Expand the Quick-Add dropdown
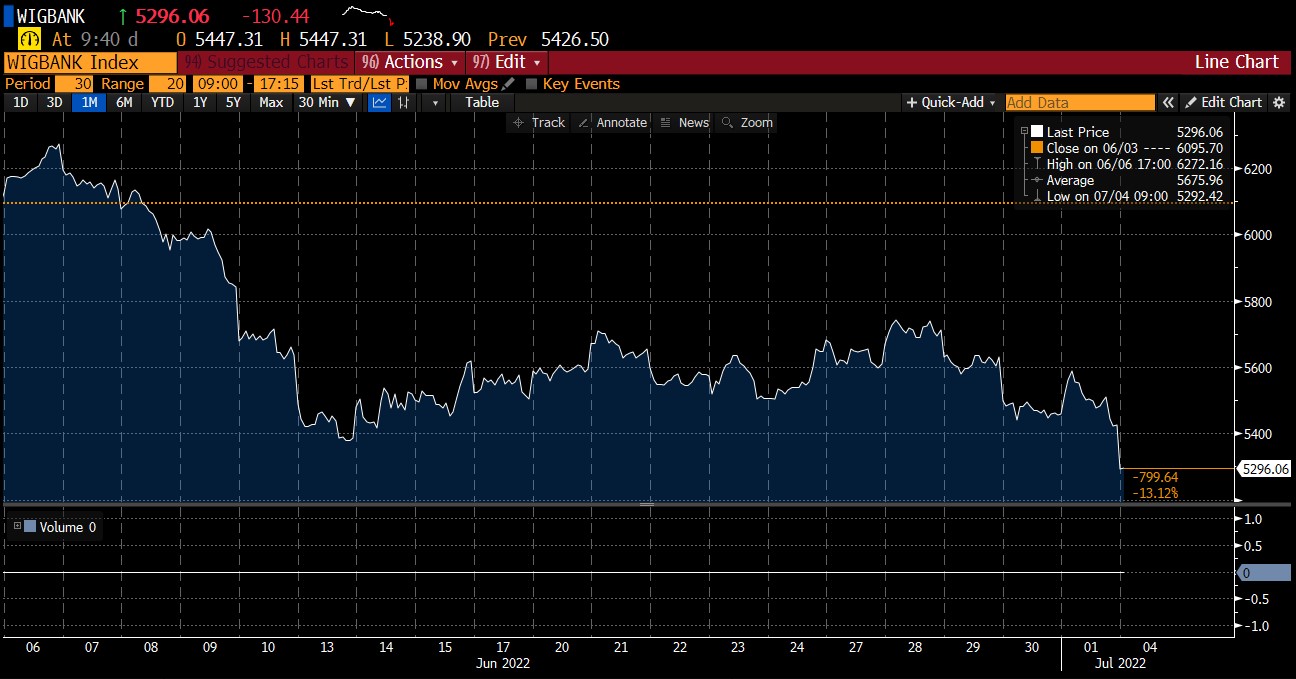The height and width of the screenshot is (679, 1296). click(951, 102)
